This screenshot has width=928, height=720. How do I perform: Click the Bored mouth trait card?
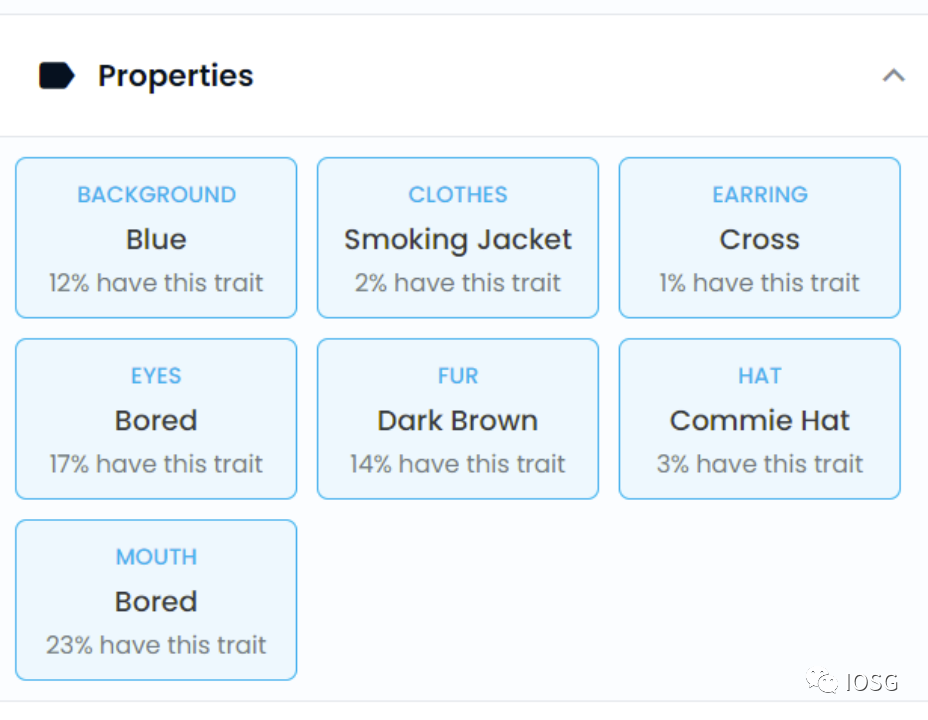pyautogui.click(x=156, y=601)
